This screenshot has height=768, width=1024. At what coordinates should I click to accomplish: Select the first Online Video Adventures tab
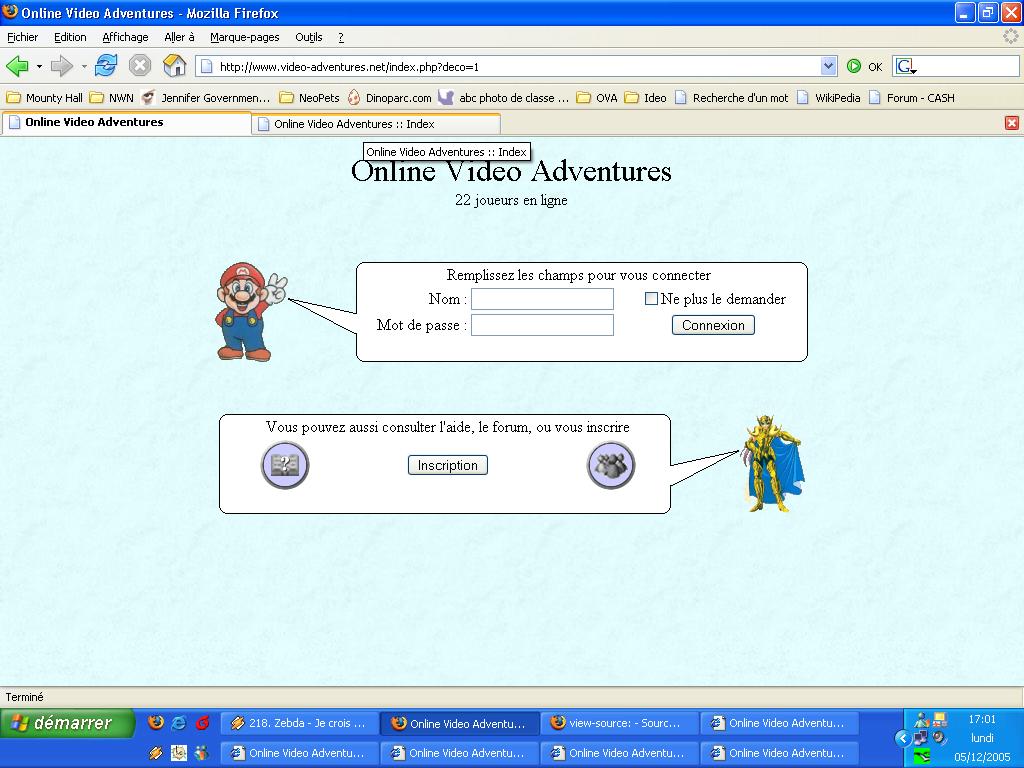(127, 123)
